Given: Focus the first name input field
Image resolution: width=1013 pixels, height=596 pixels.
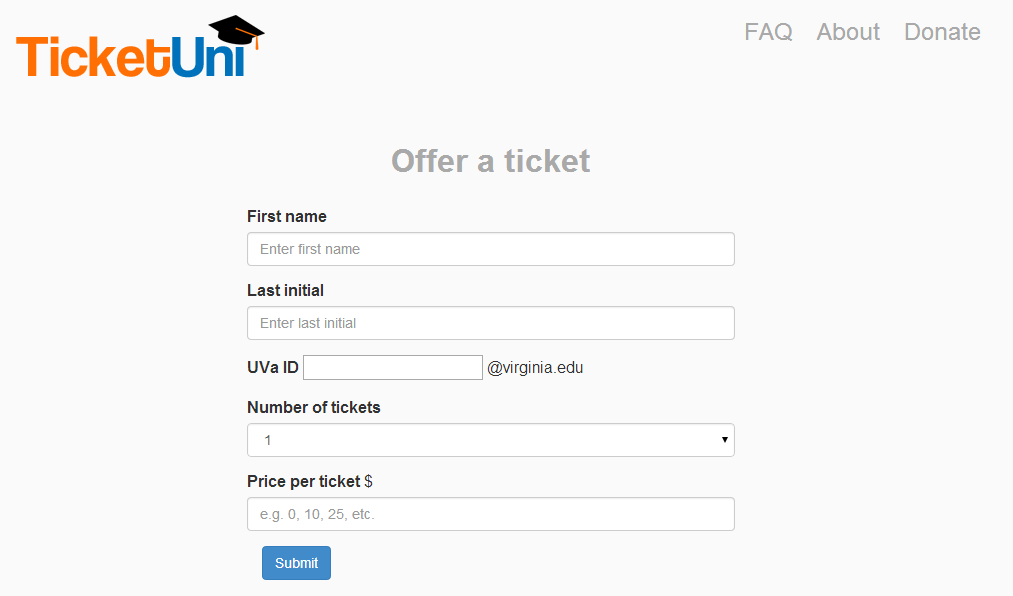Looking at the screenshot, I should pyautogui.click(x=490, y=249).
